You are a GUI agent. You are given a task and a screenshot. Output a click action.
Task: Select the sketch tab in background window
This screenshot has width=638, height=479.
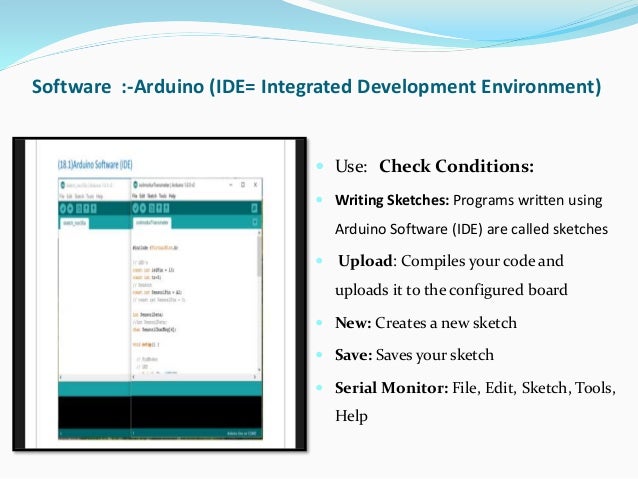[74, 223]
